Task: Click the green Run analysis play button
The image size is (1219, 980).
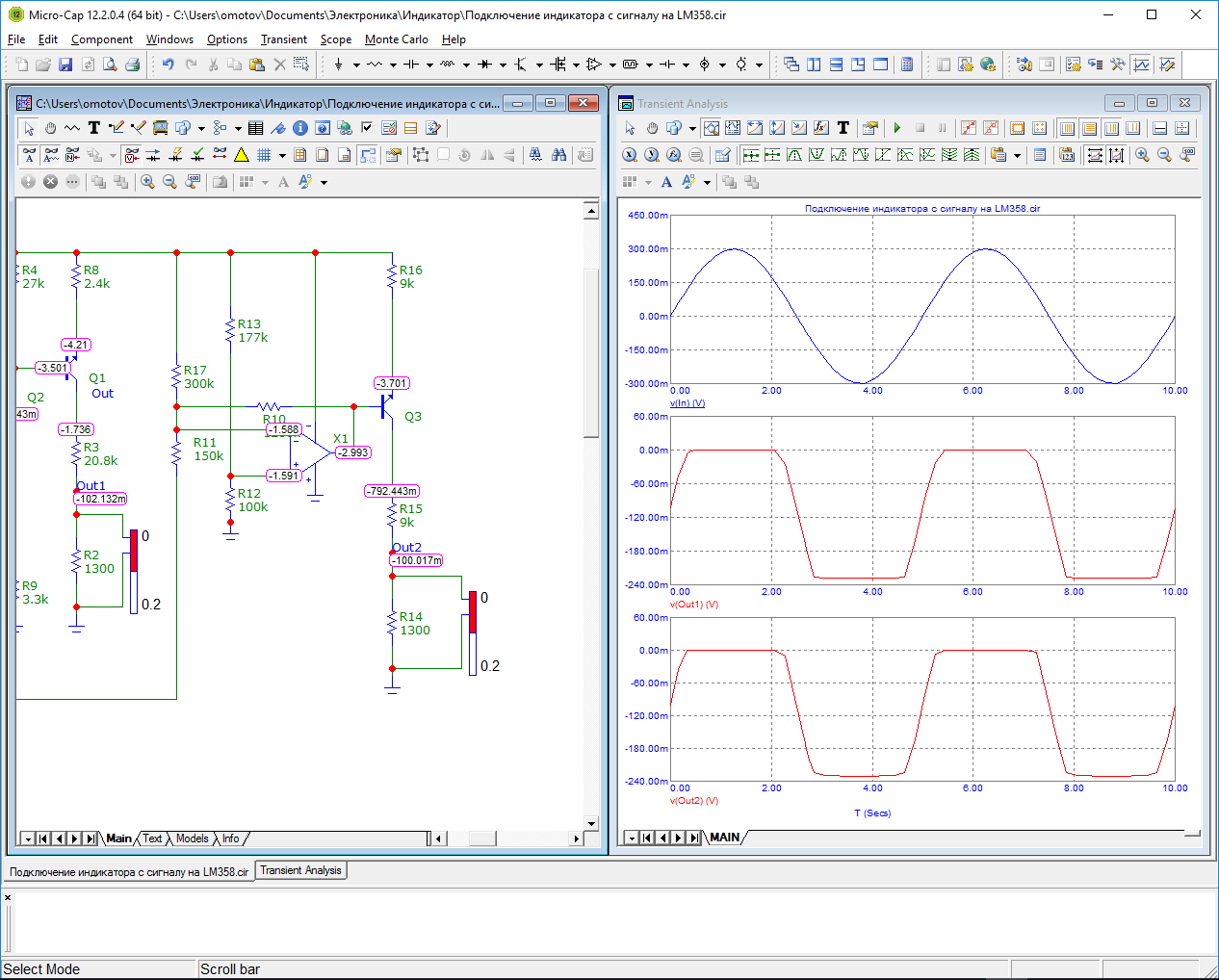Action: click(x=897, y=128)
